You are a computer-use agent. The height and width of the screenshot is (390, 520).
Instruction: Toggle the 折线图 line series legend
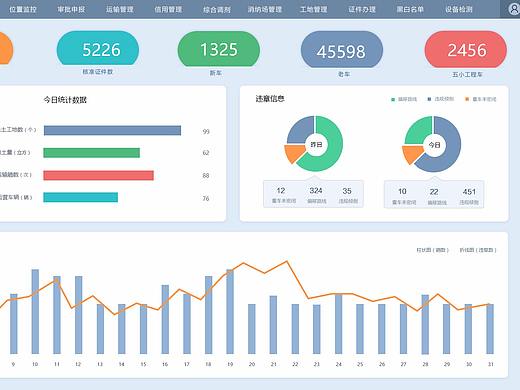(478, 250)
